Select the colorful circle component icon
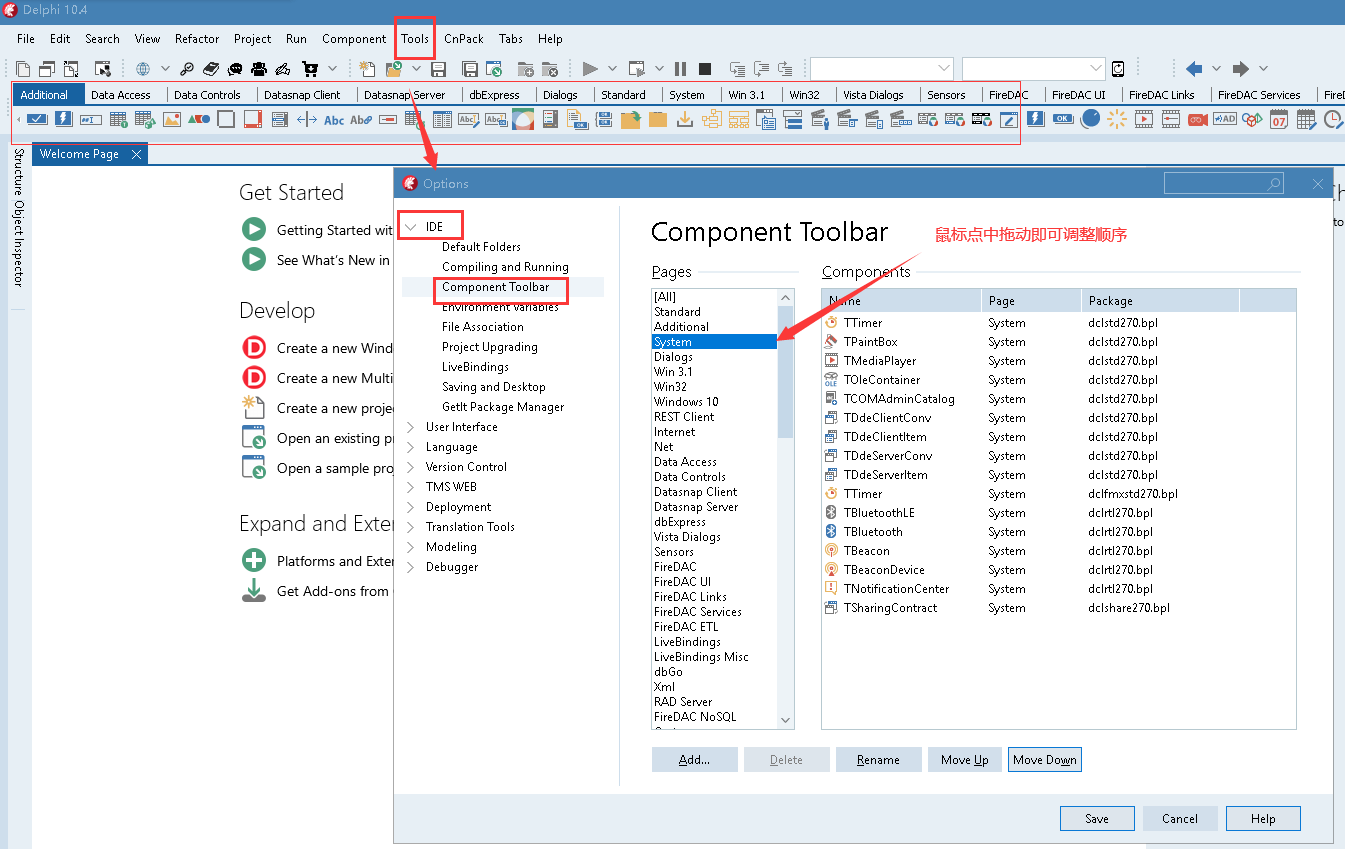Image resolution: width=1345 pixels, height=849 pixels. [x=523, y=120]
